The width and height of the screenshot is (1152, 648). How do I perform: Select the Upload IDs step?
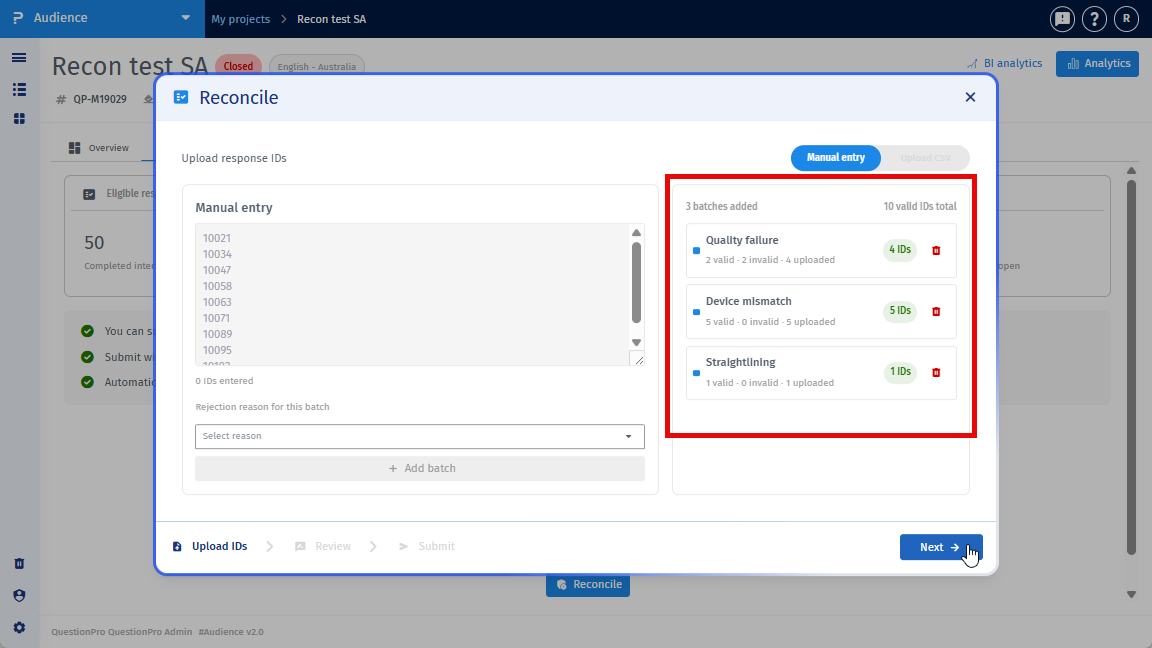pos(210,547)
